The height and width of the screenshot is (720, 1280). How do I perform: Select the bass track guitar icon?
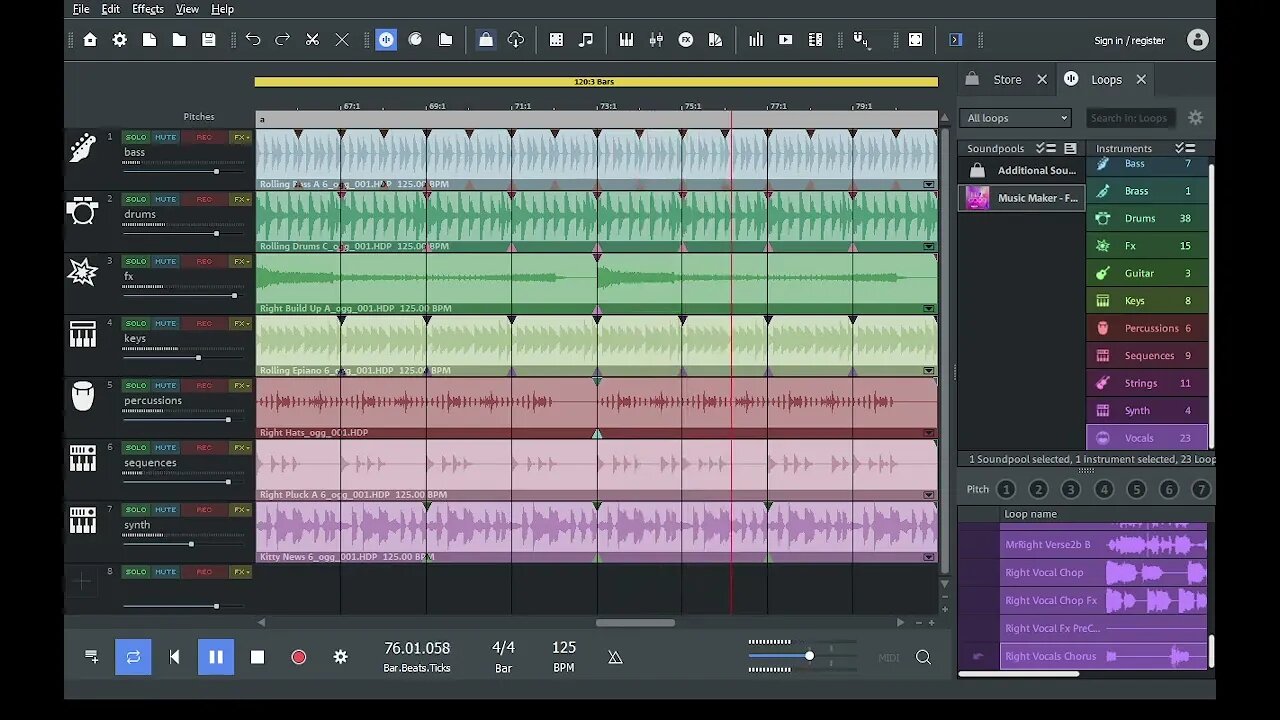coord(82,148)
